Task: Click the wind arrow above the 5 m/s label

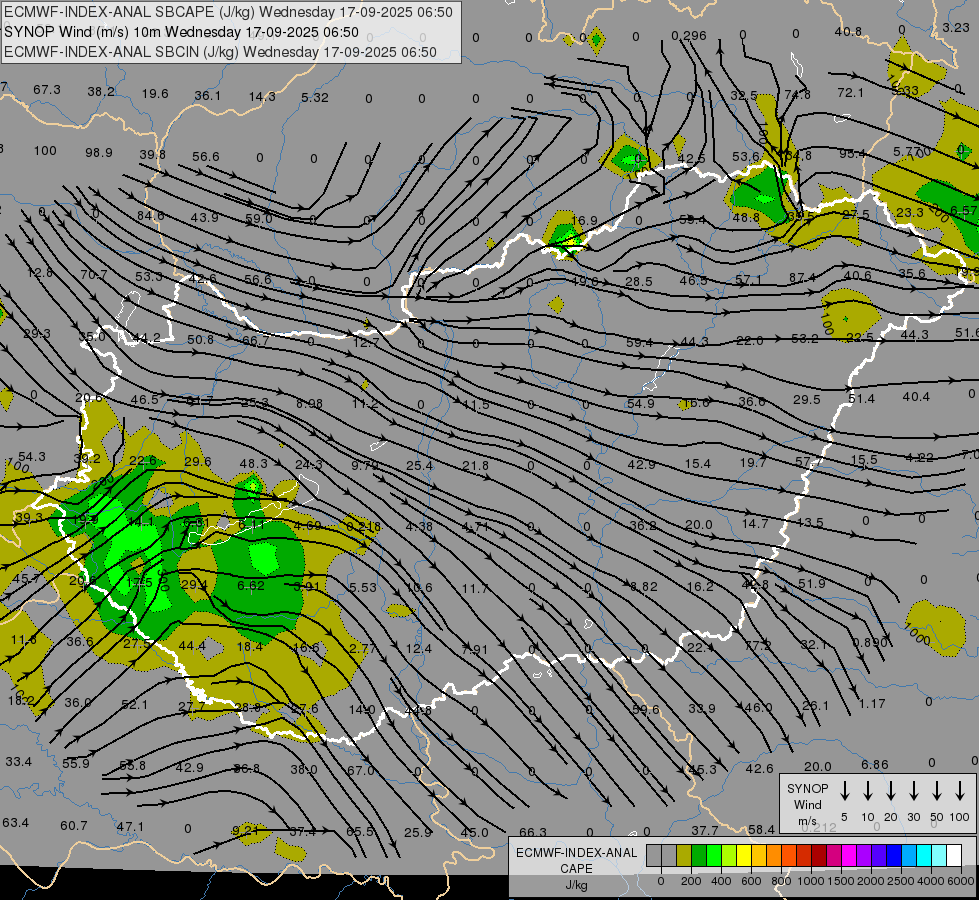Action: (x=844, y=791)
